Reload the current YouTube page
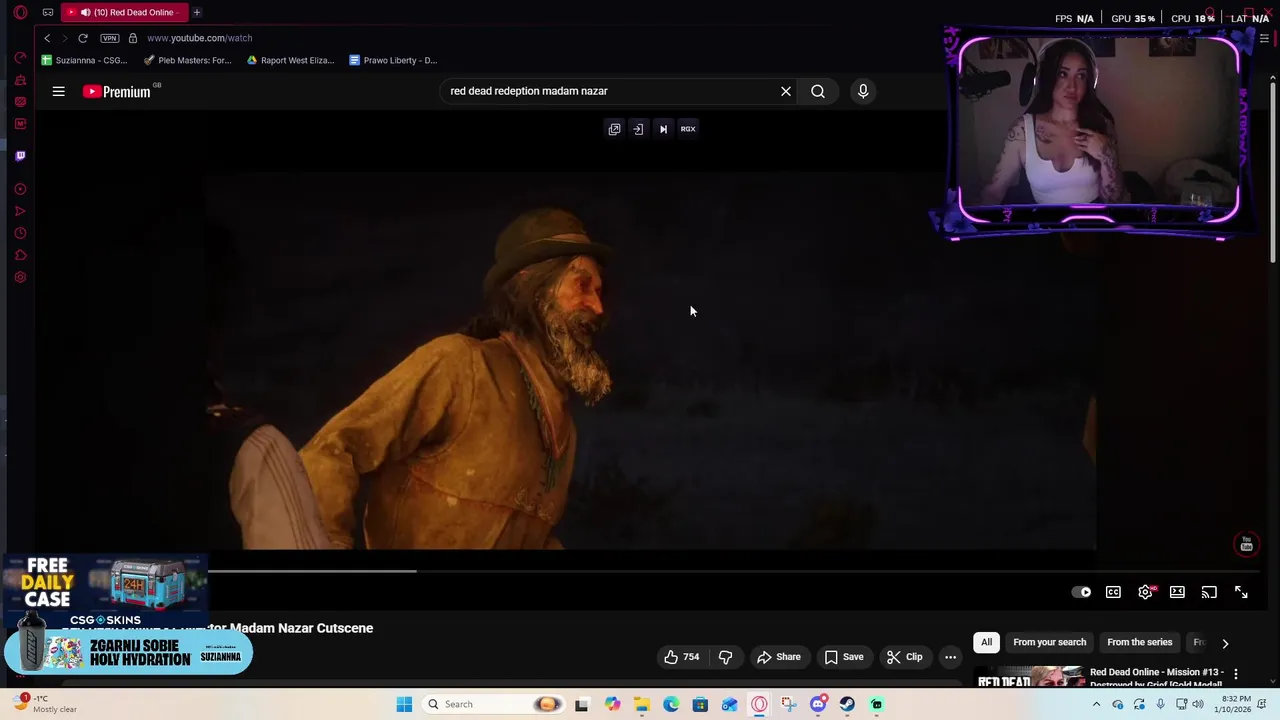The width and height of the screenshot is (1280, 720). pos(83,38)
